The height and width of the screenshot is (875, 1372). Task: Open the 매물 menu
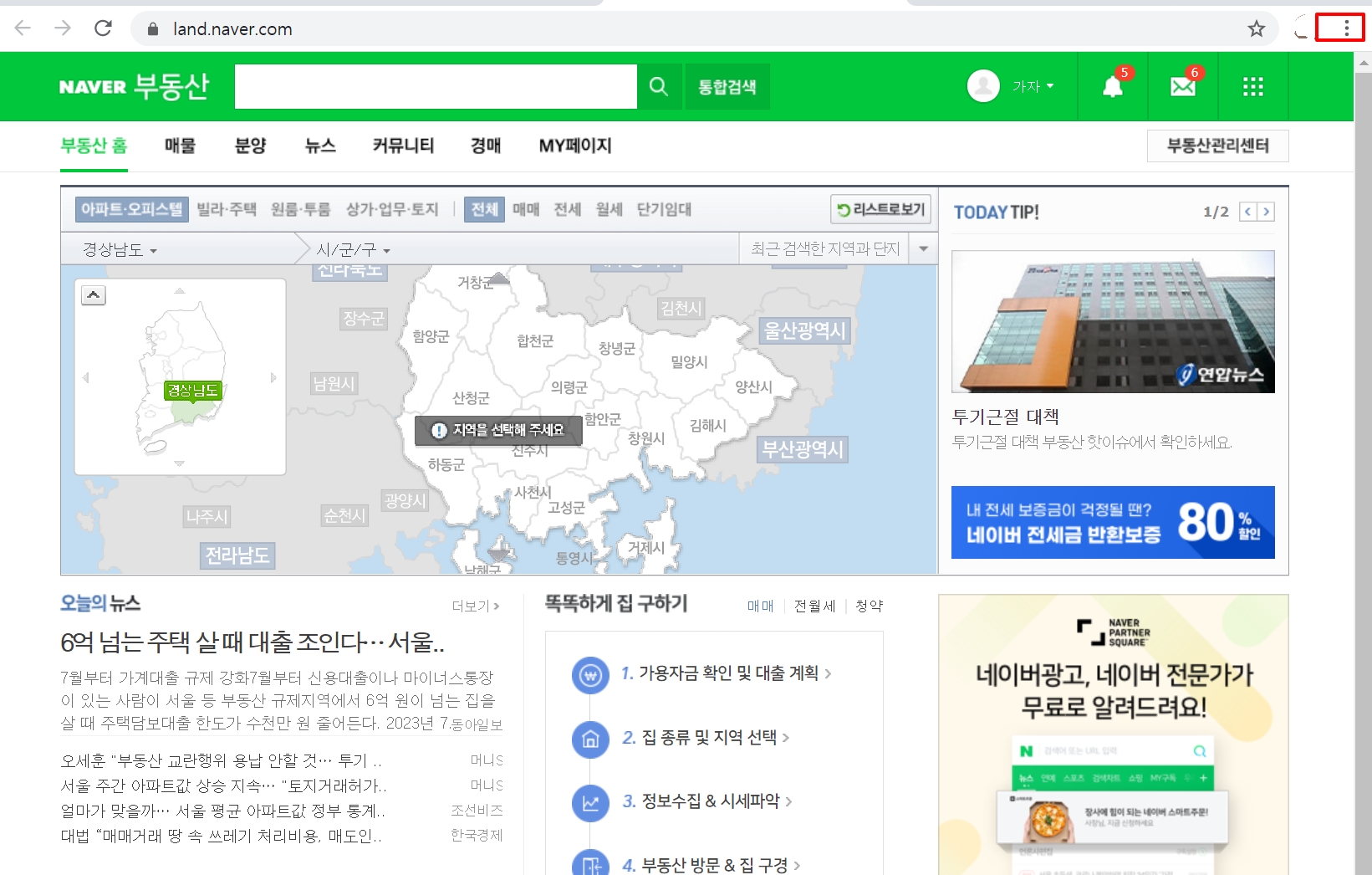click(180, 146)
